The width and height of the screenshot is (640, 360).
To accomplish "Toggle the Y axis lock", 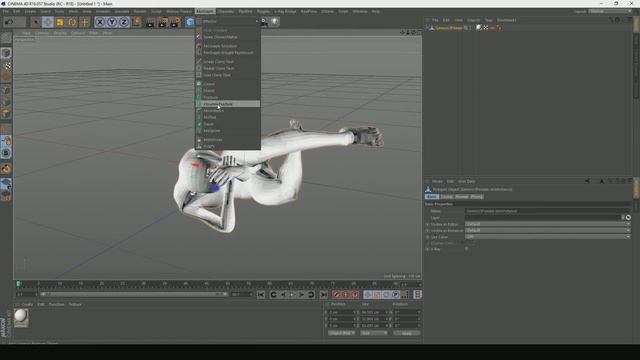I will click(x=112, y=22).
